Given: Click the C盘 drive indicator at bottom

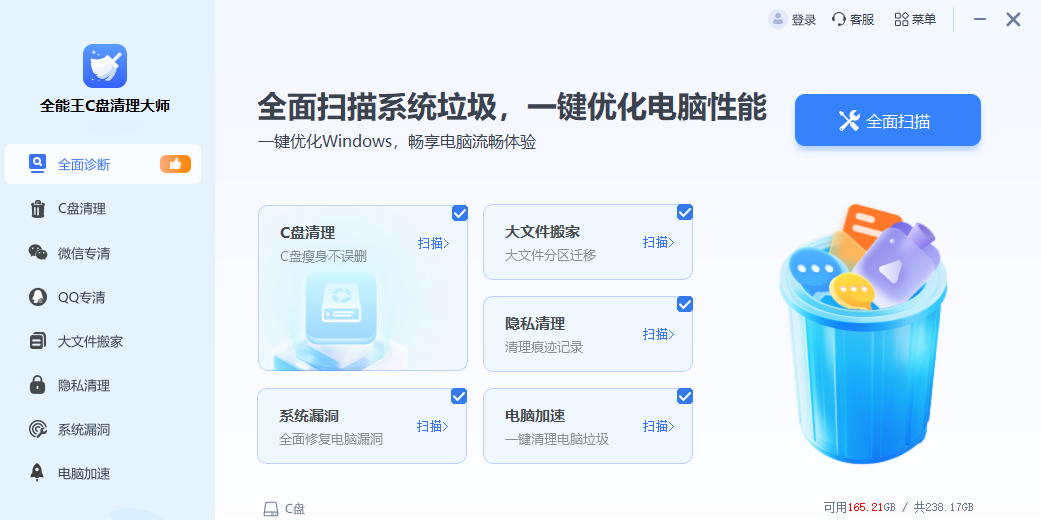Looking at the screenshot, I should click(284, 509).
